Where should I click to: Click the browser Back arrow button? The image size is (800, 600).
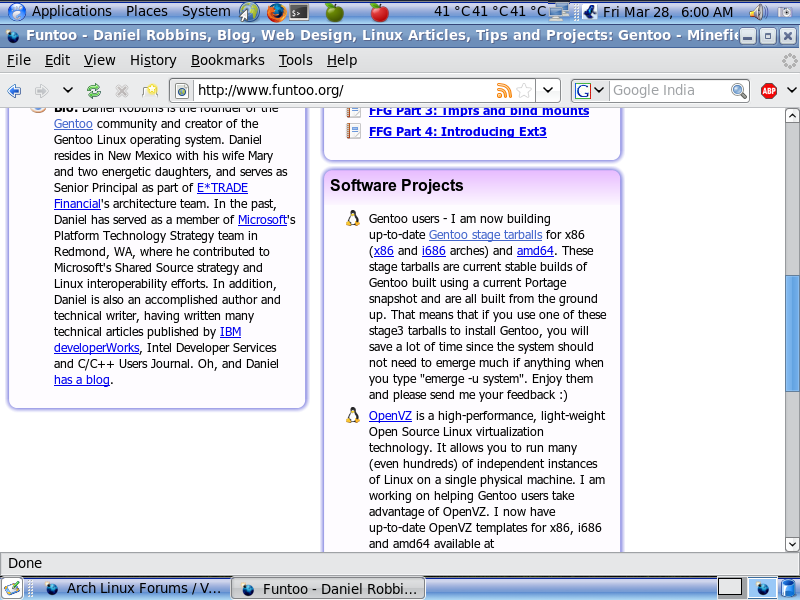[14, 91]
